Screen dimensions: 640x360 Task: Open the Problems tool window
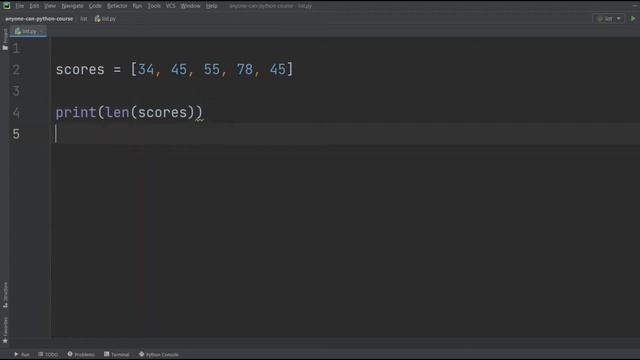pyautogui.click(x=81, y=354)
